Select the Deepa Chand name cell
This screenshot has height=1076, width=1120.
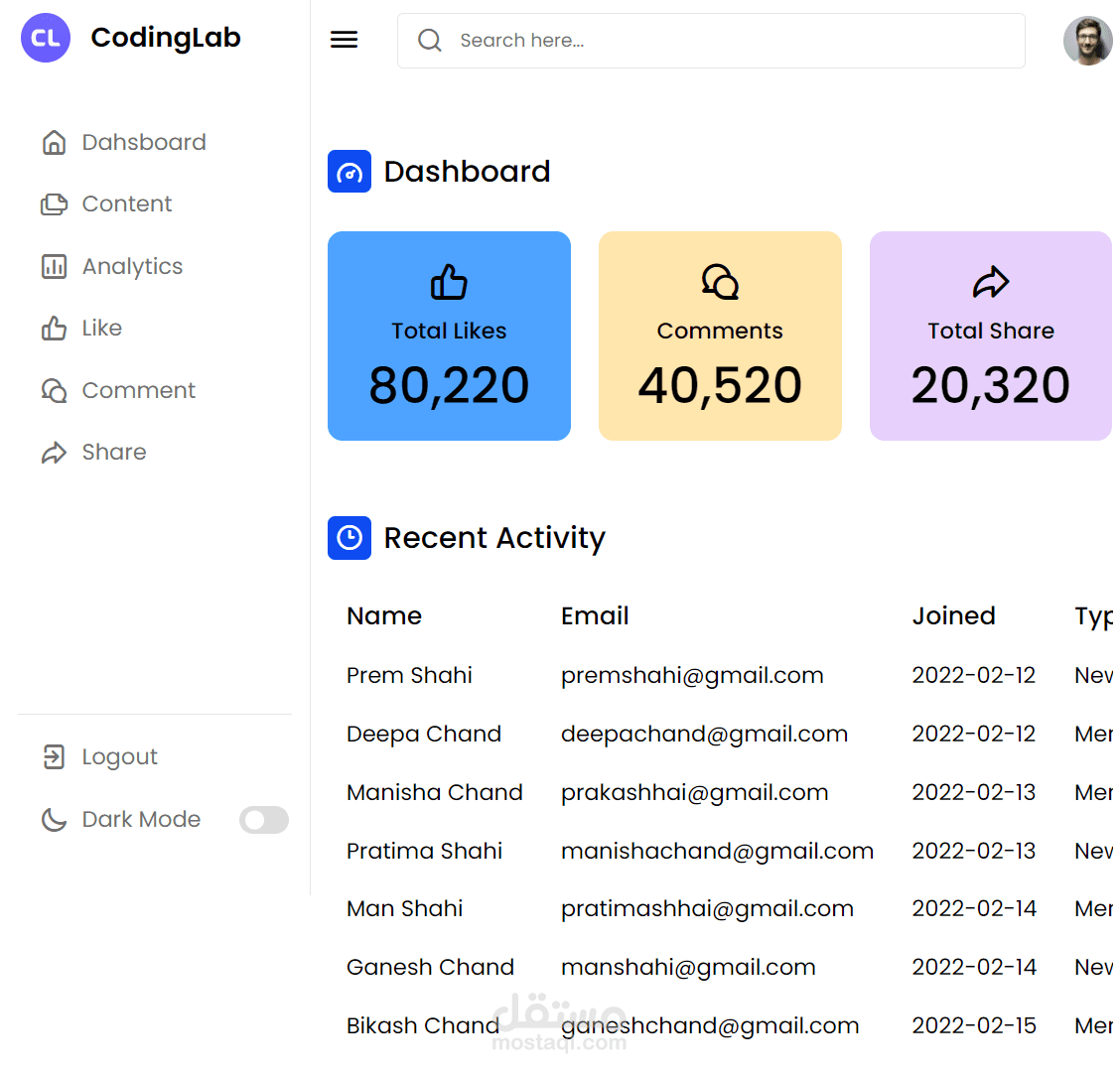(x=424, y=734)
